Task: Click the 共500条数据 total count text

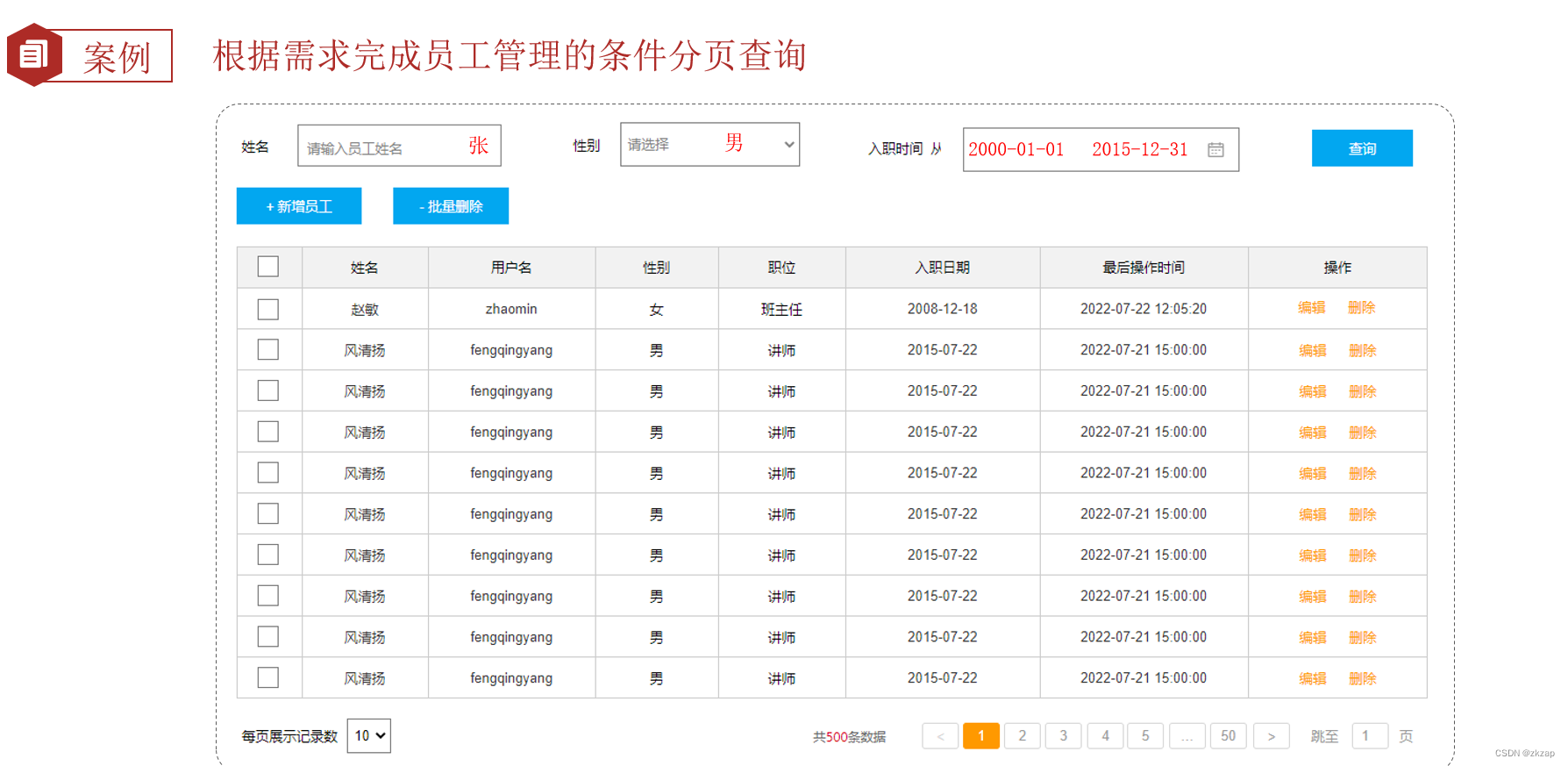Action: [x=849, y=737]
